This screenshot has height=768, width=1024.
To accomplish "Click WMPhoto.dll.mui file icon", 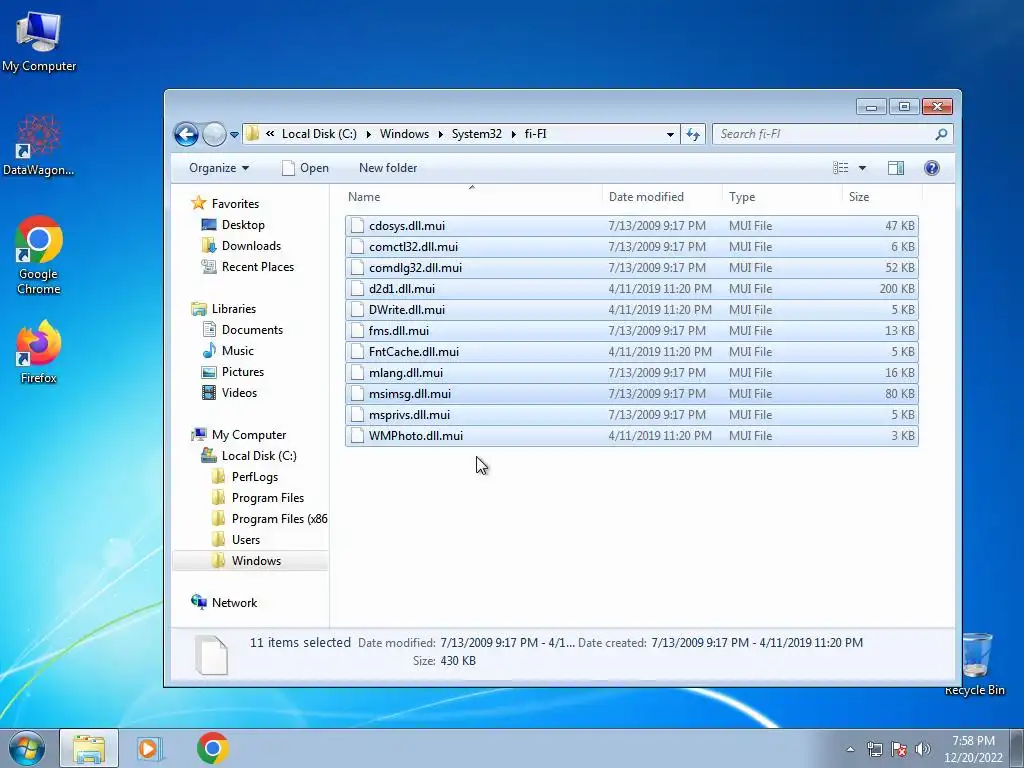I will tap(357, 436).
